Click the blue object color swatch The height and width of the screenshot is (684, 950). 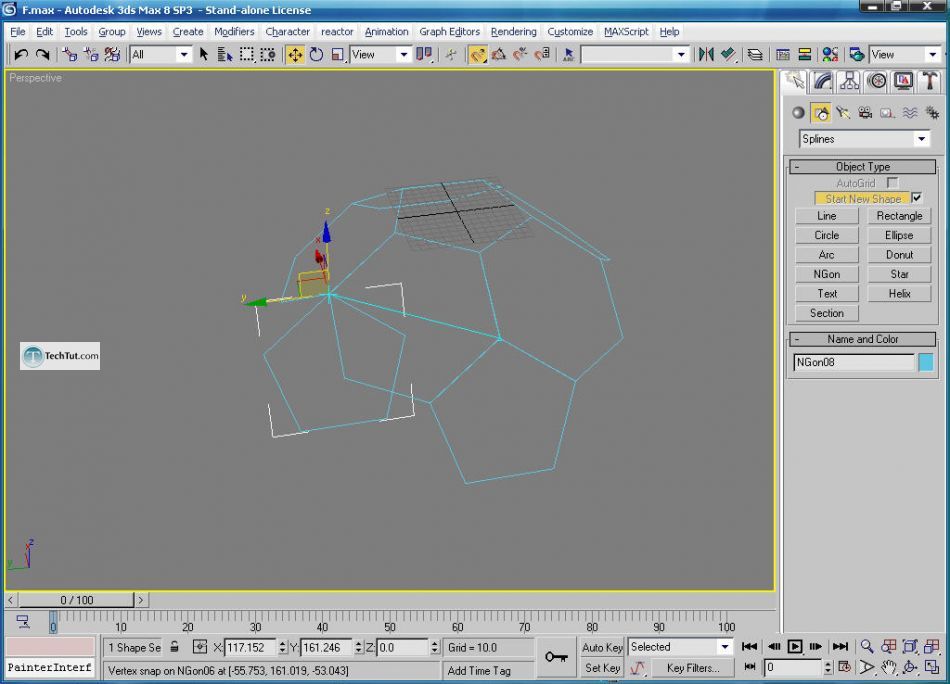point(926,362)
